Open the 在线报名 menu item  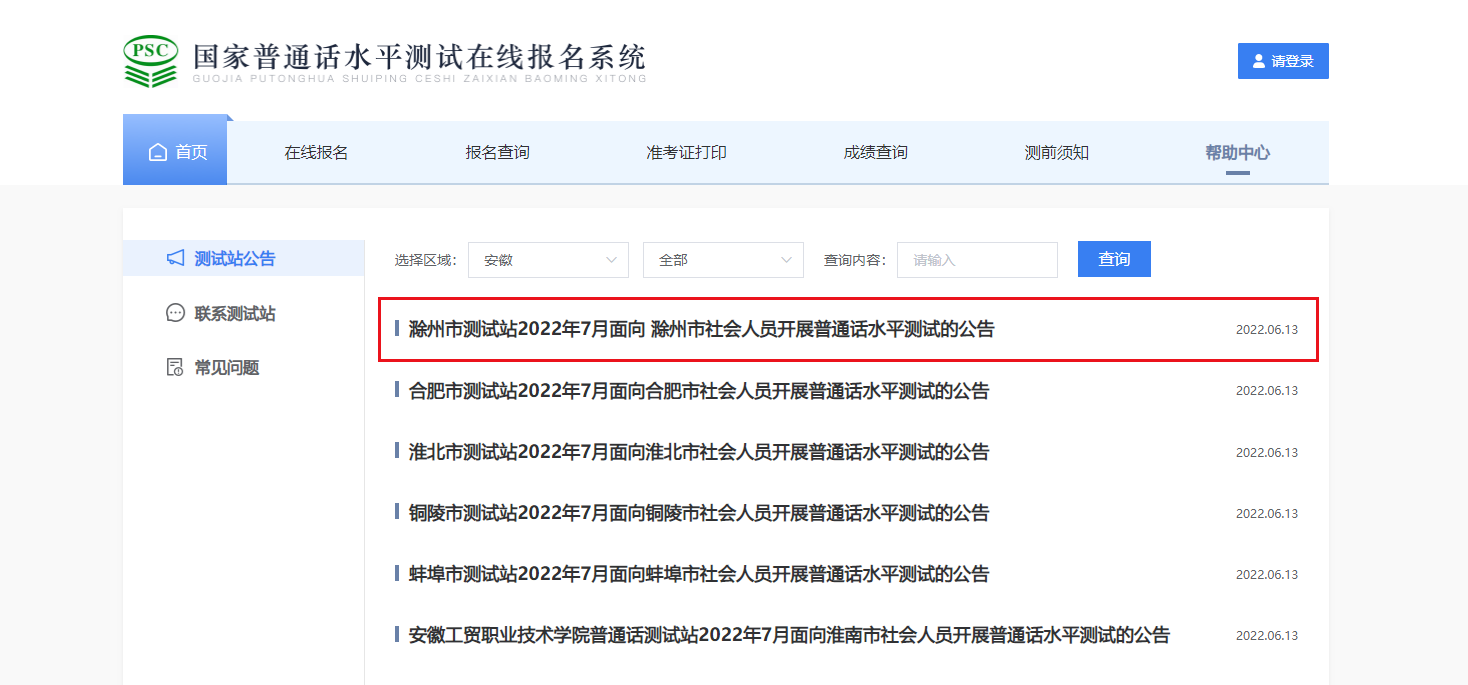[316, 153]
